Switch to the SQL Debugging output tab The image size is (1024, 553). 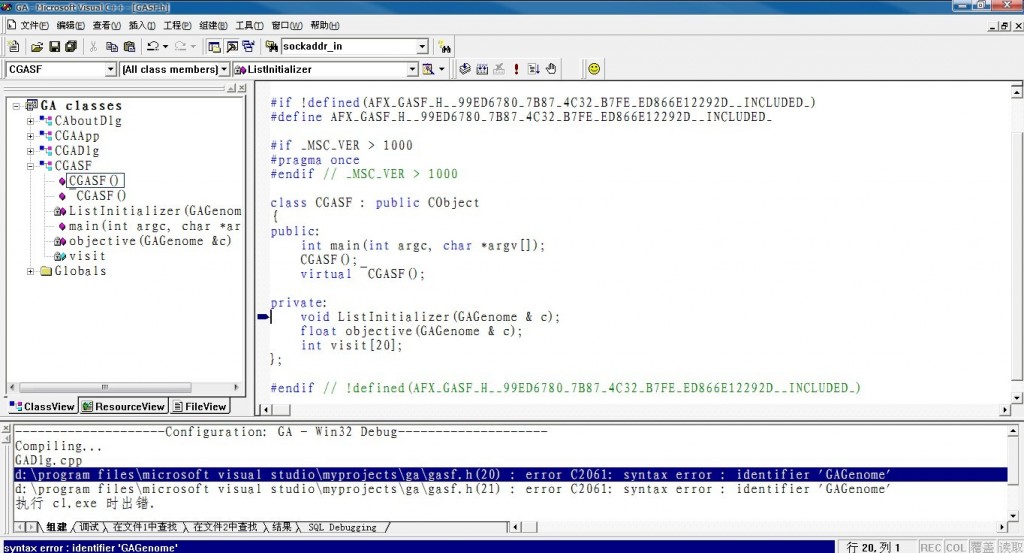[342, 527]
